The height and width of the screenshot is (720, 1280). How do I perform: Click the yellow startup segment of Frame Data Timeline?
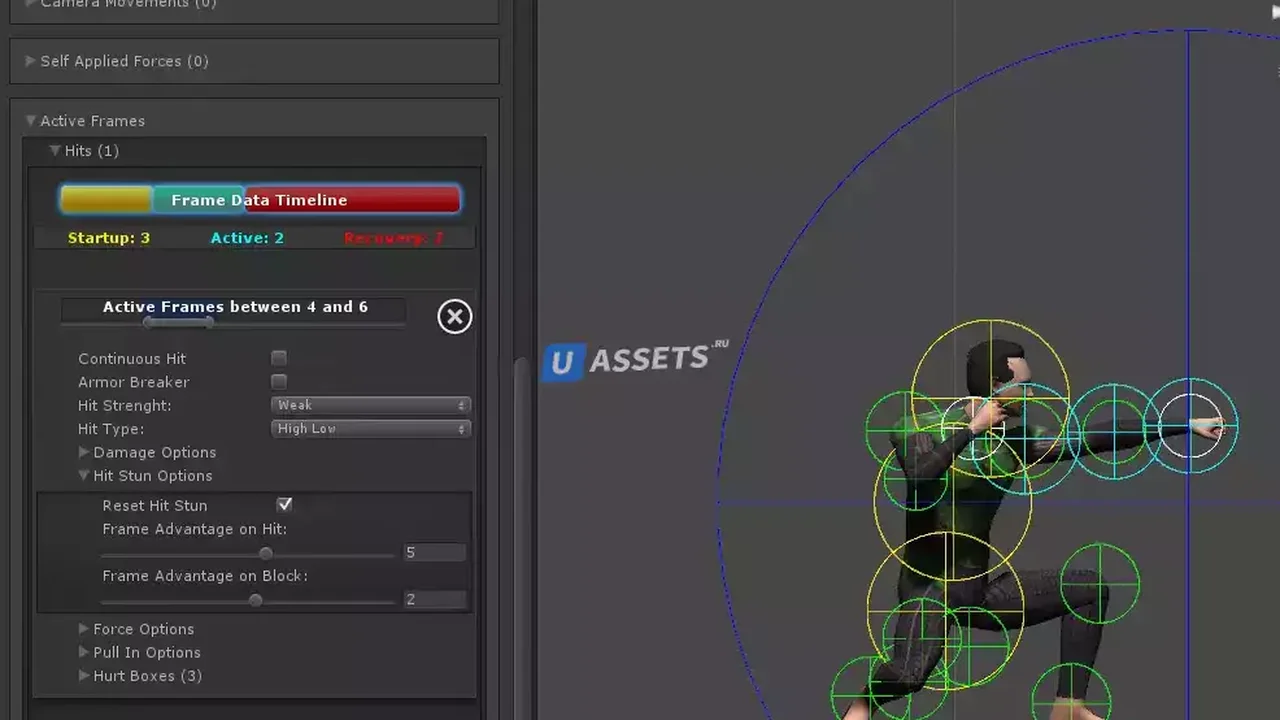[x=105, y=200]
